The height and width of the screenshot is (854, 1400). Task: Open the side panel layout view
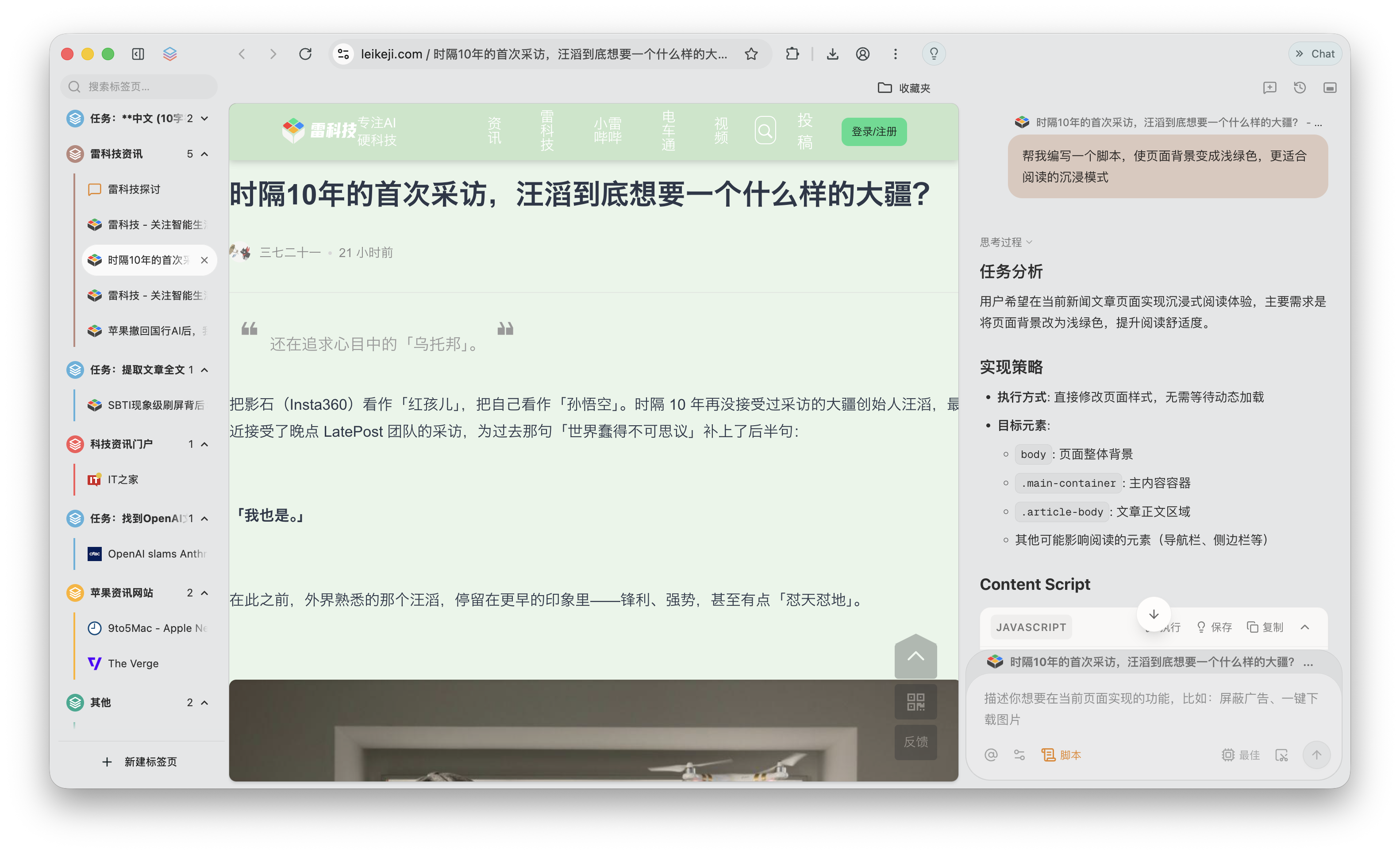(1330, 88)
